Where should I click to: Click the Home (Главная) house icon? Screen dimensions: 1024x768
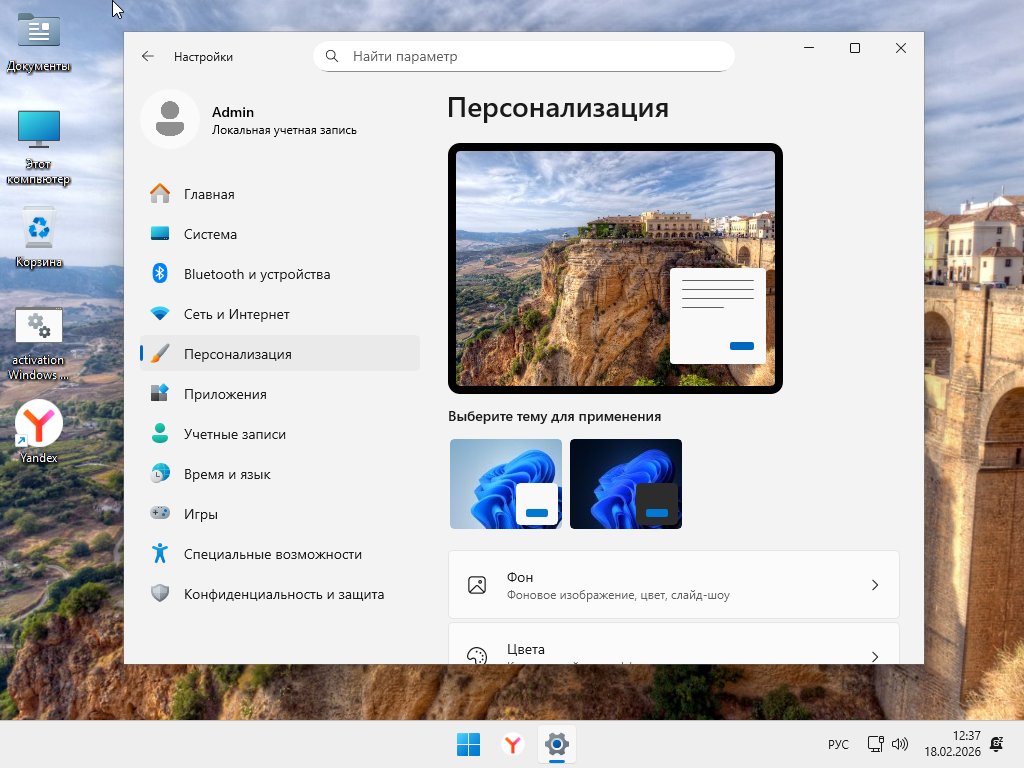160,194
